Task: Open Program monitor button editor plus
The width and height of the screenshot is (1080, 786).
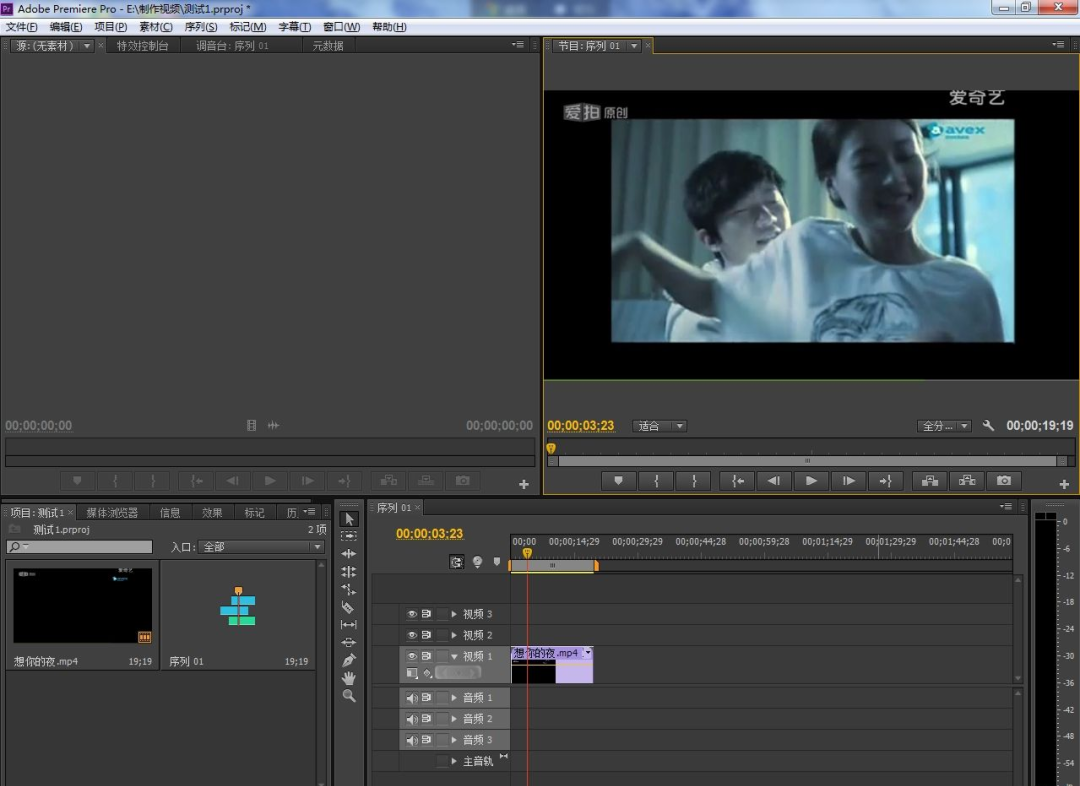Action: (x=1064, y=484)
